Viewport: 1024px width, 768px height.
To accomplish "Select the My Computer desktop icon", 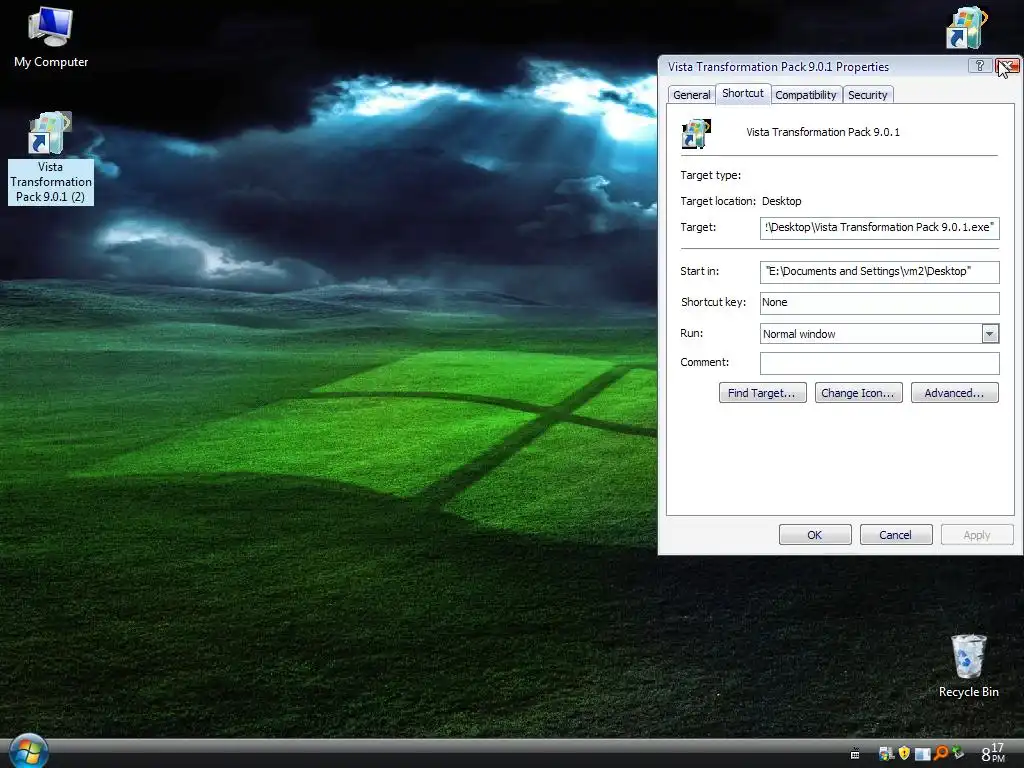I will [51, 38].
